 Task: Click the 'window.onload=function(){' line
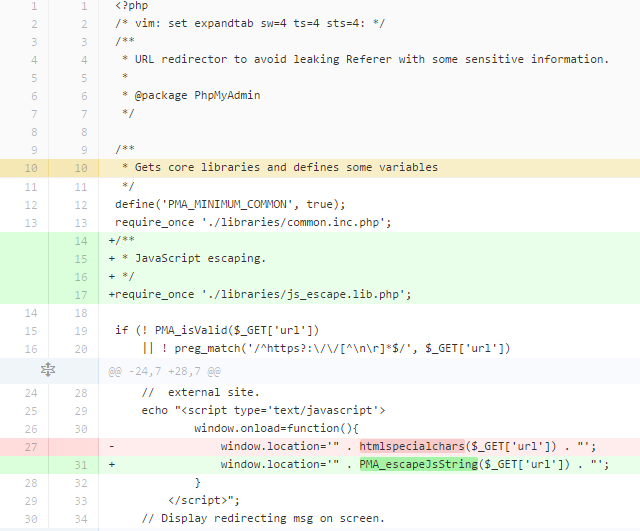coord(276,428)
